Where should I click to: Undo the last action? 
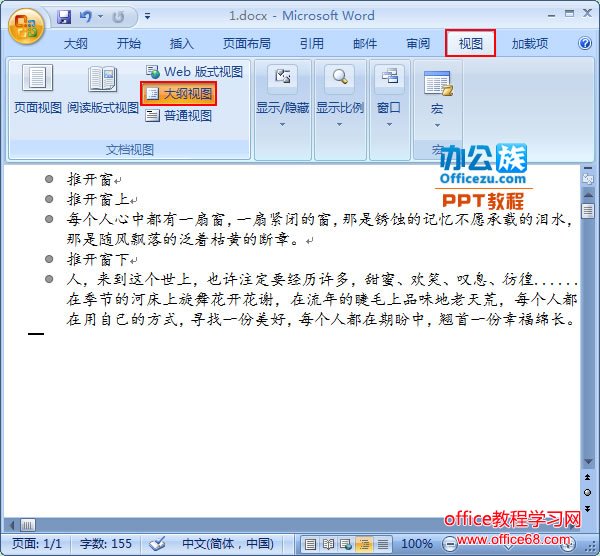coord(85,17)
